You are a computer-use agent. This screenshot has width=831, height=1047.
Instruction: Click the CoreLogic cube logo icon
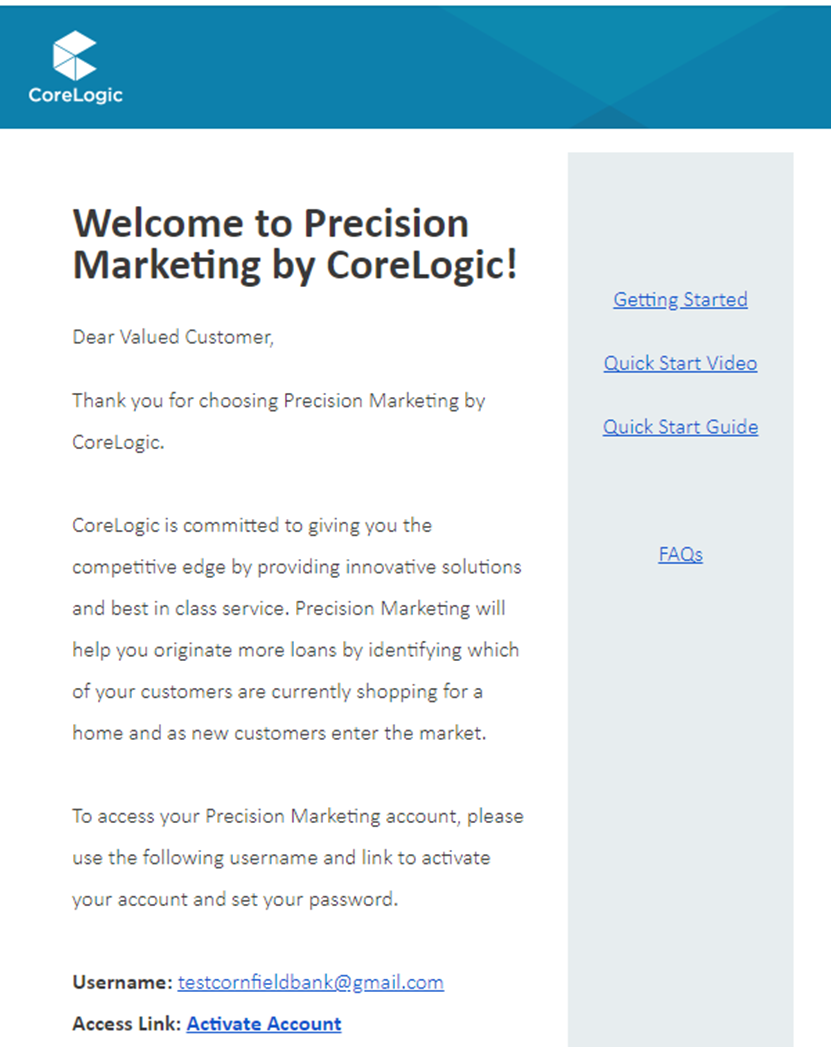coord(75,55)
